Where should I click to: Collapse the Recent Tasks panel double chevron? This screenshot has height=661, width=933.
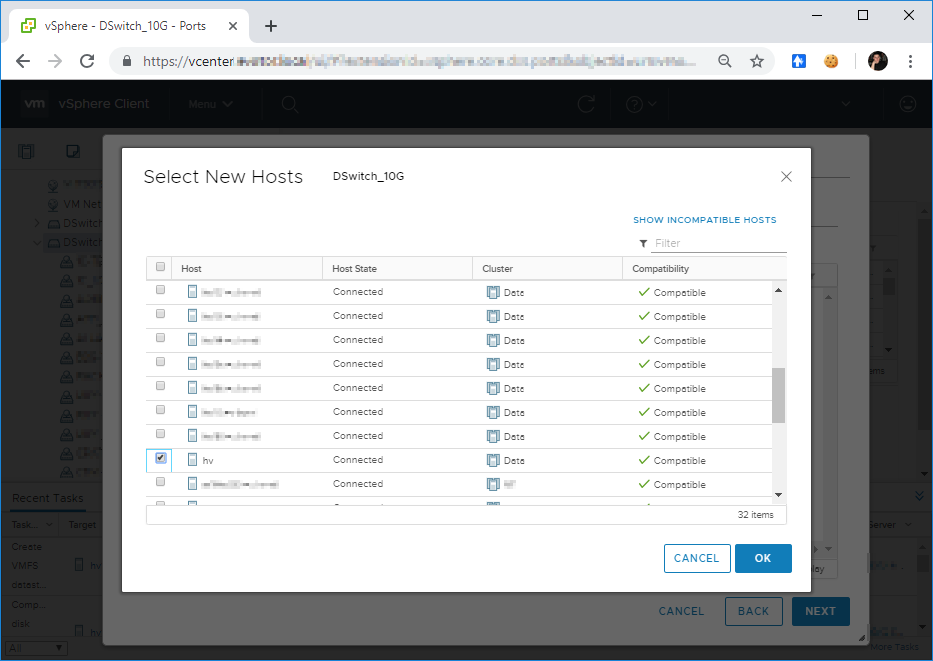pos(919,495)
